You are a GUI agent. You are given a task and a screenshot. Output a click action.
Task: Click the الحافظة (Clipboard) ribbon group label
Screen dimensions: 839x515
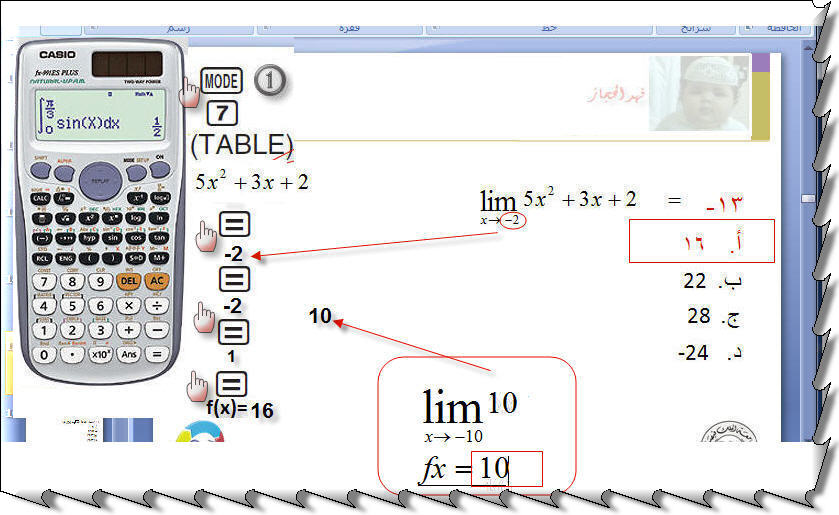click(x=788, y=29)
